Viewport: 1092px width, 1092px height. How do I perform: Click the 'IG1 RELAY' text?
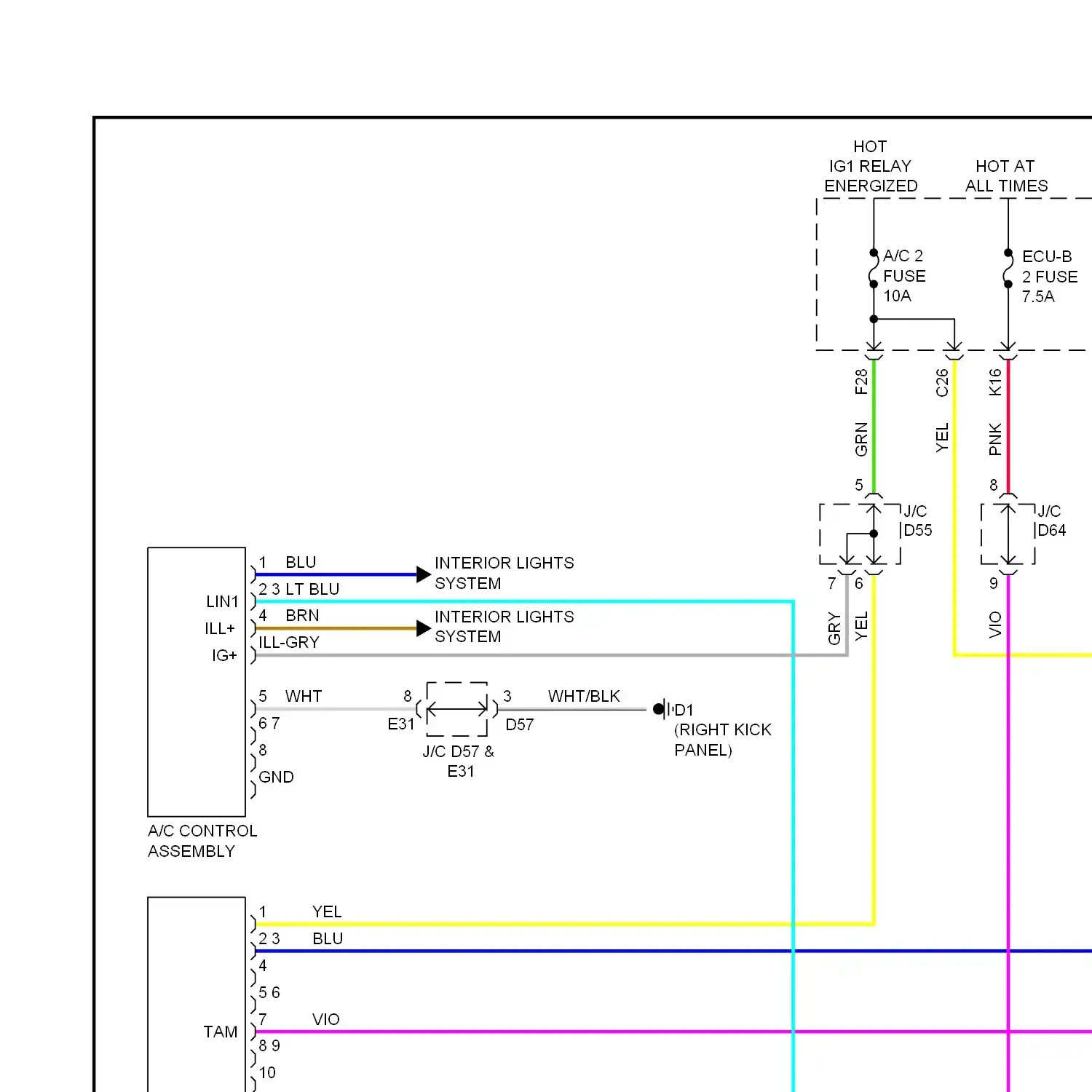(870, 166)
